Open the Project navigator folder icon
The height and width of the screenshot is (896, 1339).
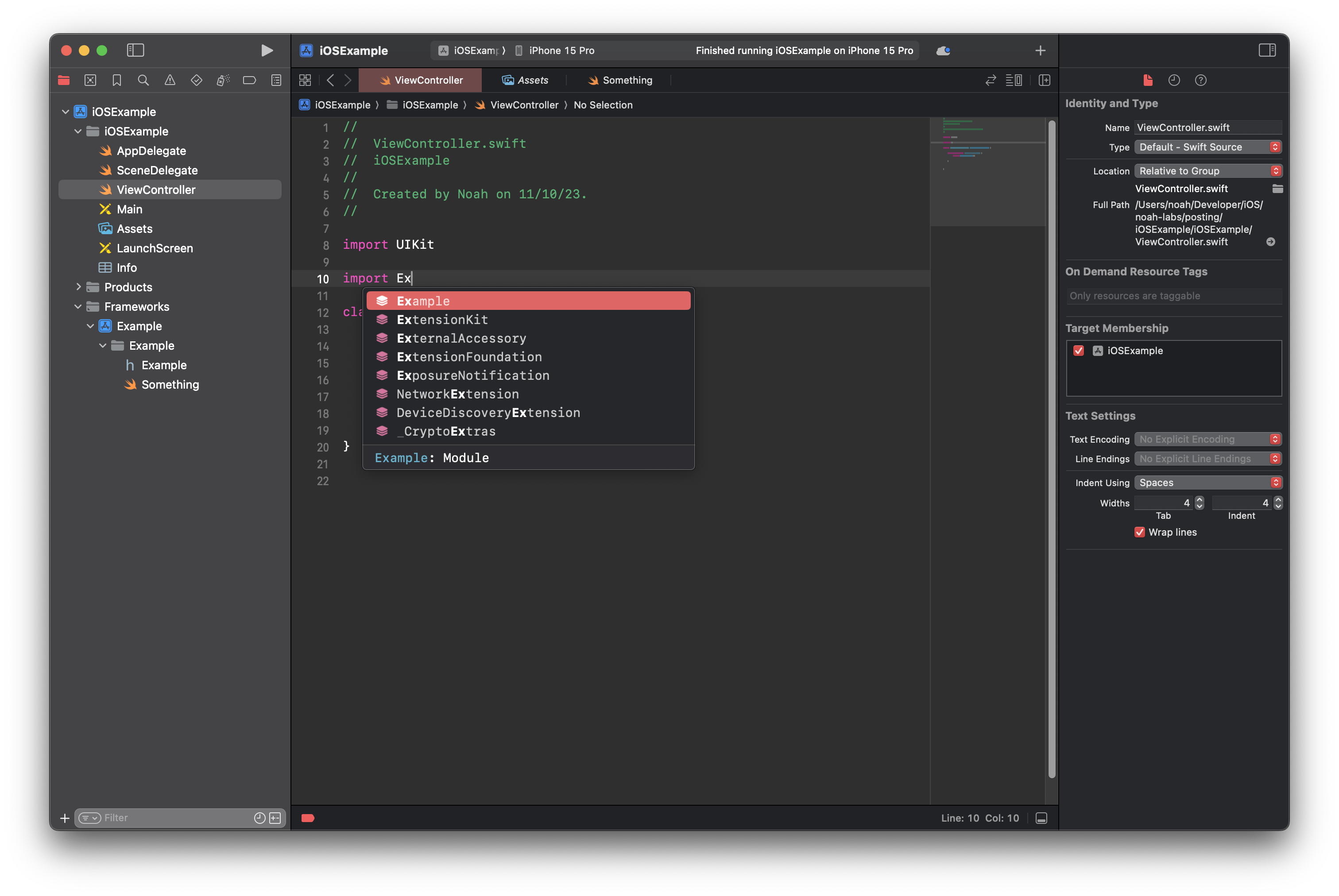[63, 81]
